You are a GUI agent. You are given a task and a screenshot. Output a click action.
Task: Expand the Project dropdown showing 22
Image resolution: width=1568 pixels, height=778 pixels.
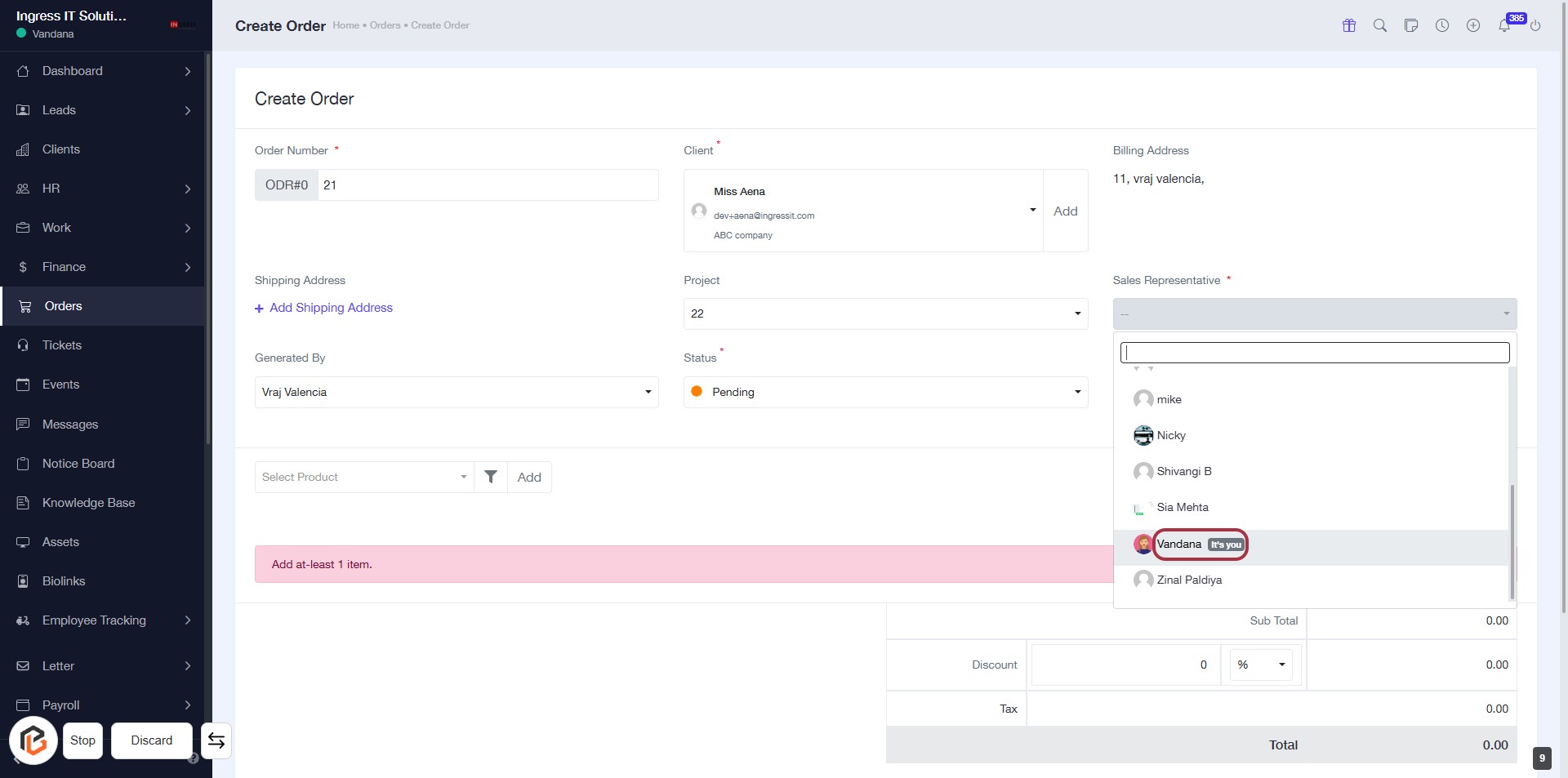[885, 313]
